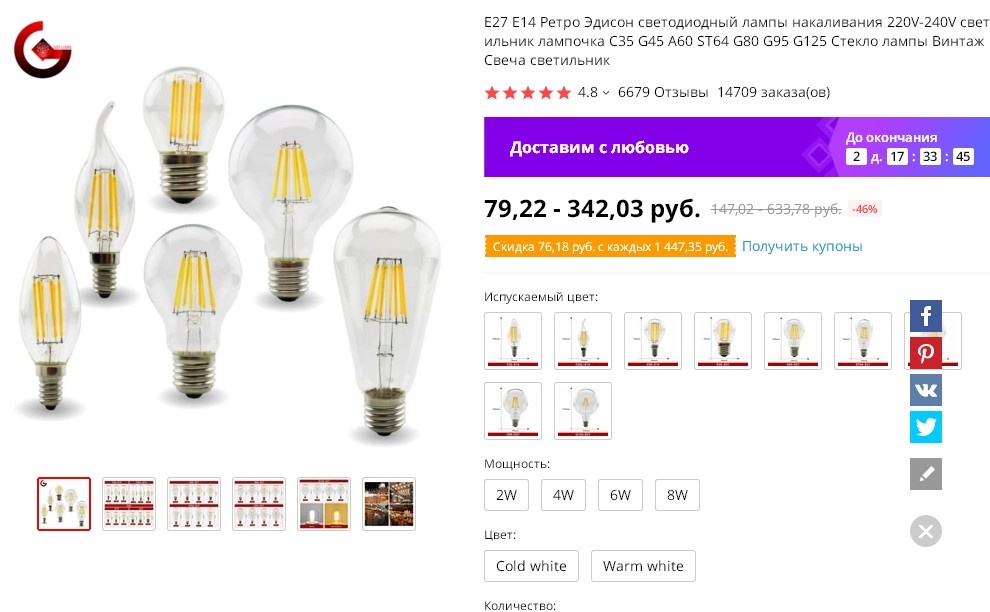
Task: View the second product gallery thumbnail
Action: [129, 504]
